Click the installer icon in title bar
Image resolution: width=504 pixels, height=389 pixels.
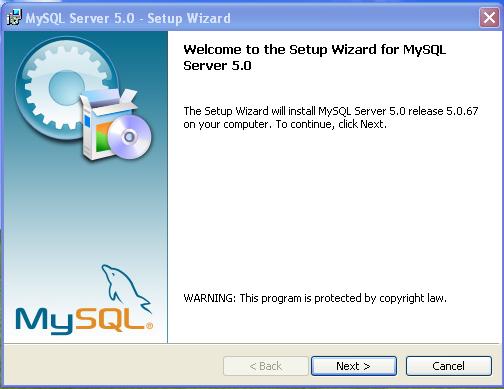tap(14, 18)
